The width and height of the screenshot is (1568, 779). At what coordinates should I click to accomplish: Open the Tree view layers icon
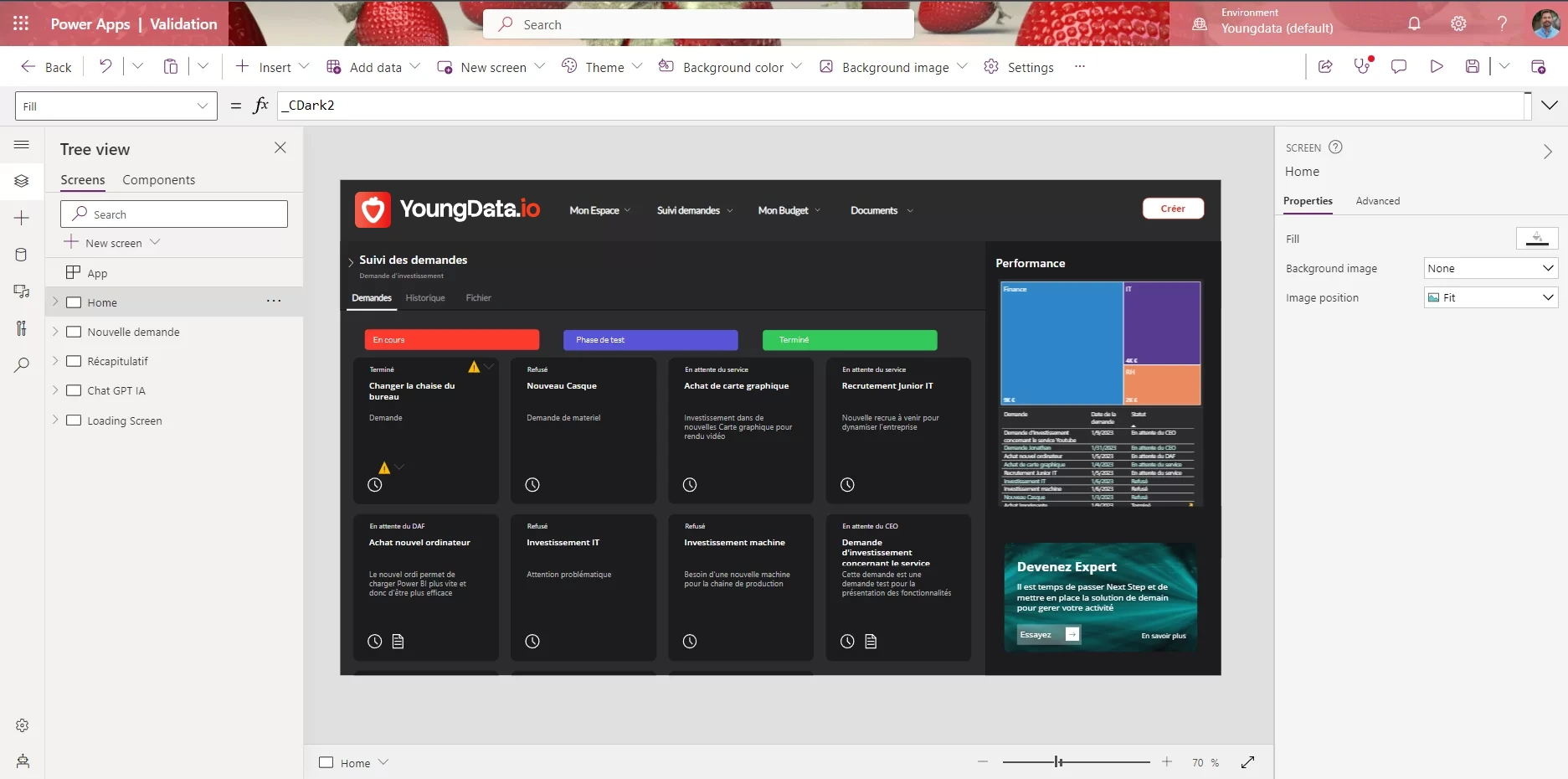[x=22, y=181]
